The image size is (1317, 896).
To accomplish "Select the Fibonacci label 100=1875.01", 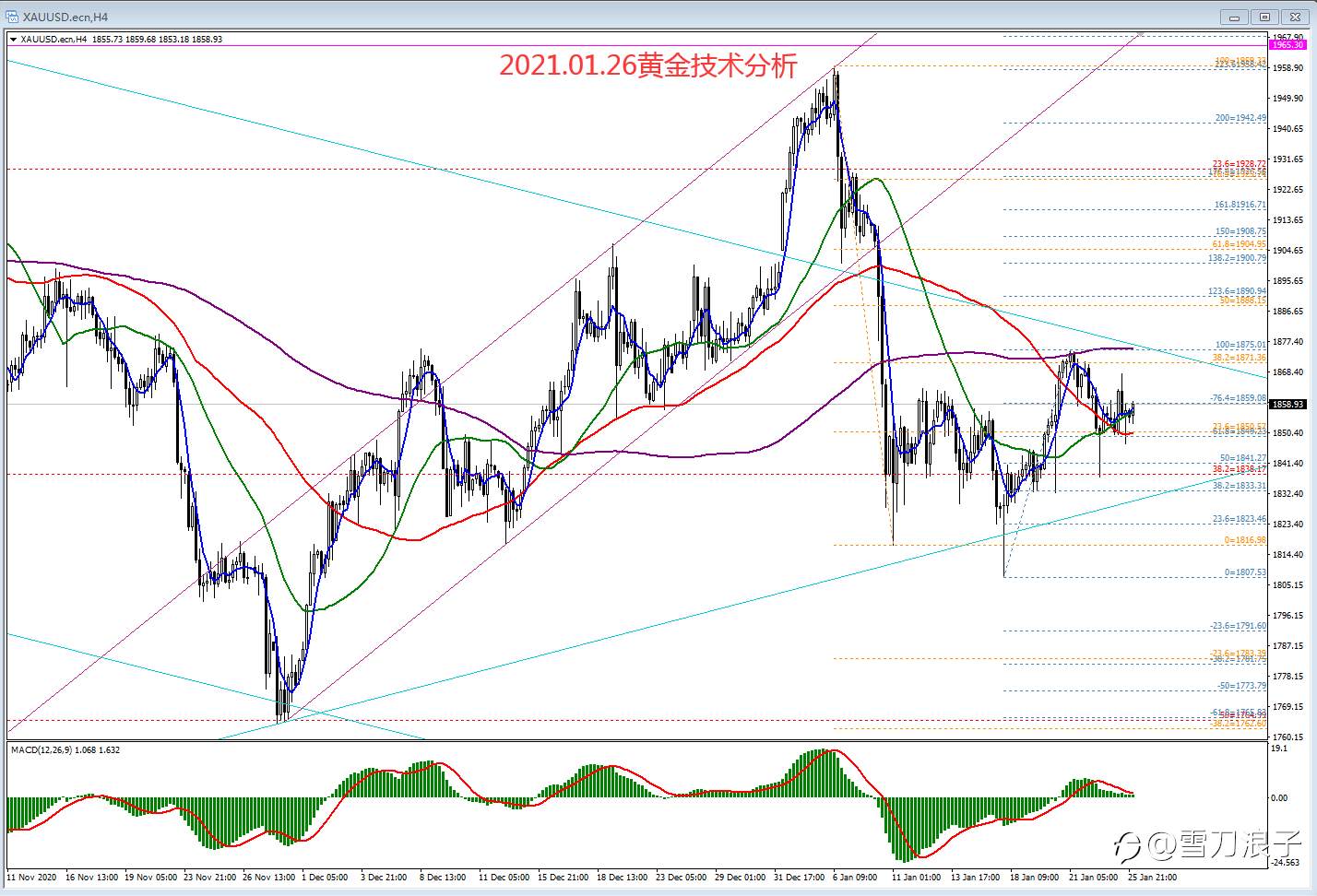I will (x=1240, y=345).
